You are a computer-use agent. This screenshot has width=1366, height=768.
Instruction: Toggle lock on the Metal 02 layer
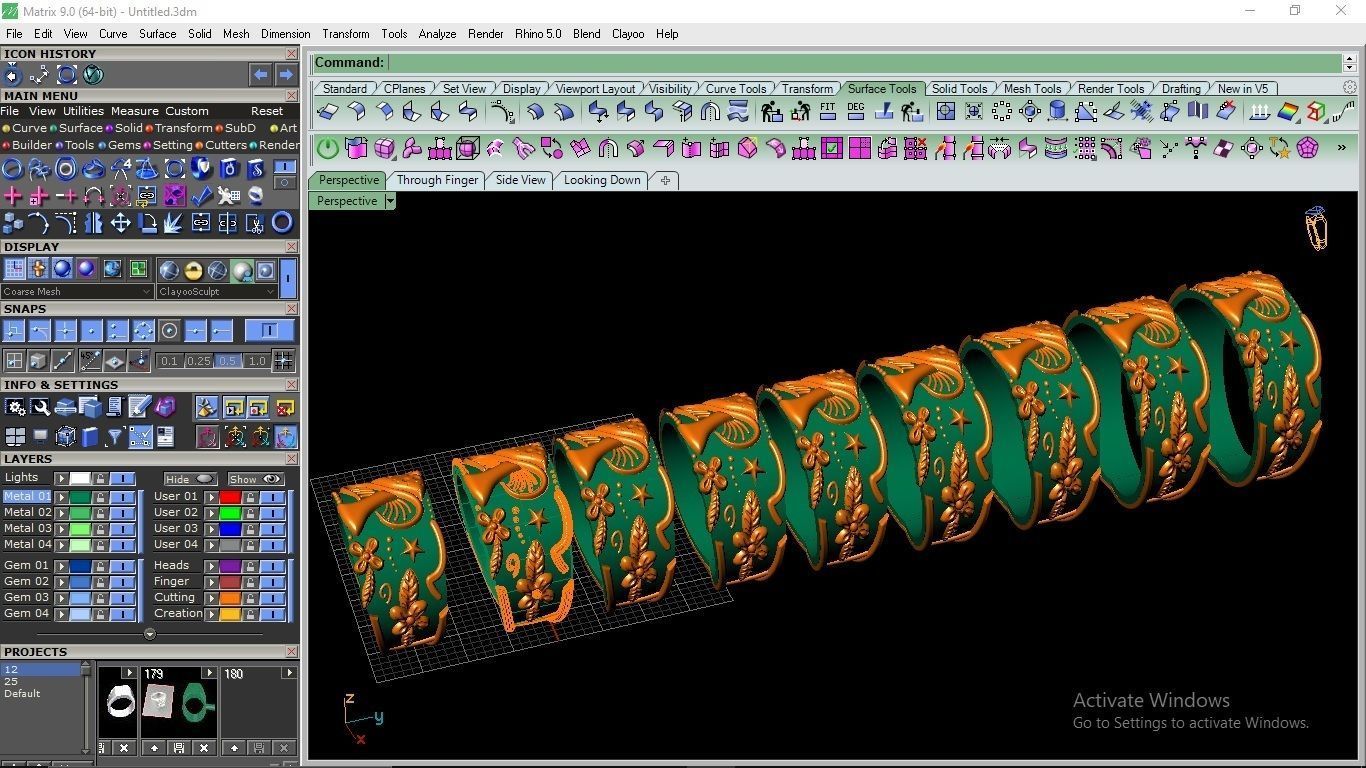pyautogui.click(x=100, y=513)
